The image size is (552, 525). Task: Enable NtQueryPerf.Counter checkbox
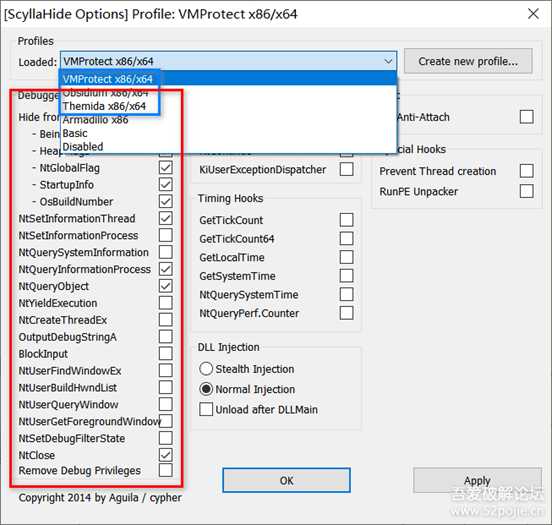pos(346,313)
